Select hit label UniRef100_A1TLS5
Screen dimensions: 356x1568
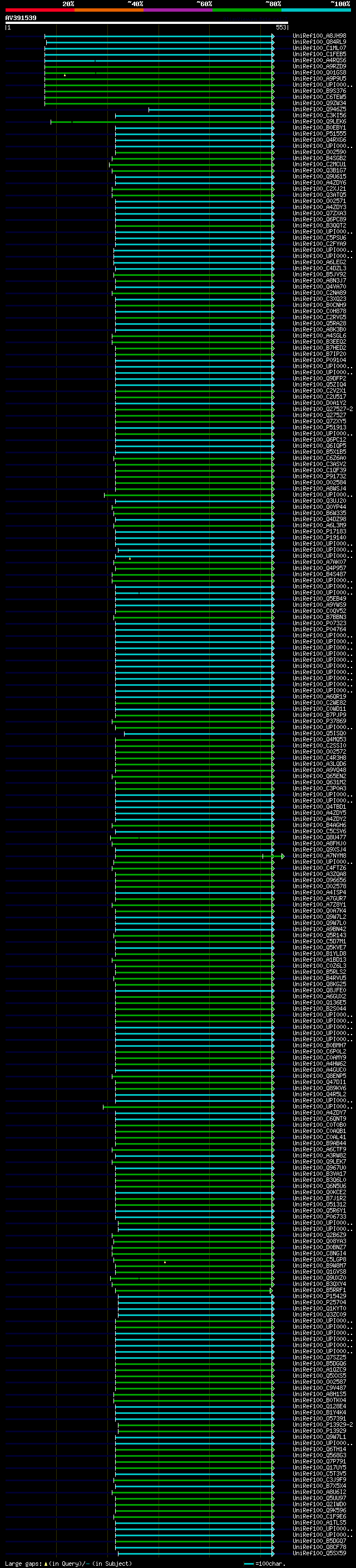click(x=319, y=1523)
